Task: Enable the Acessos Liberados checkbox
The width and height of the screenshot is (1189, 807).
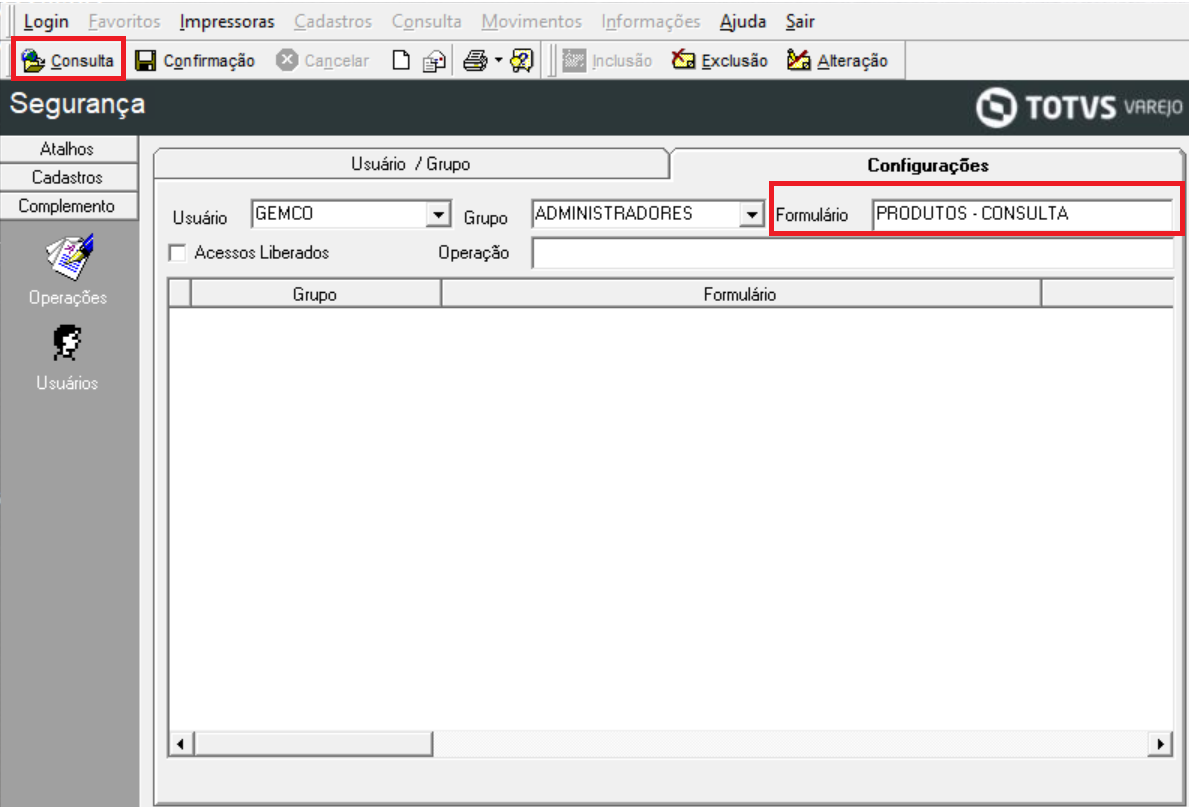Action: [177, 253]
